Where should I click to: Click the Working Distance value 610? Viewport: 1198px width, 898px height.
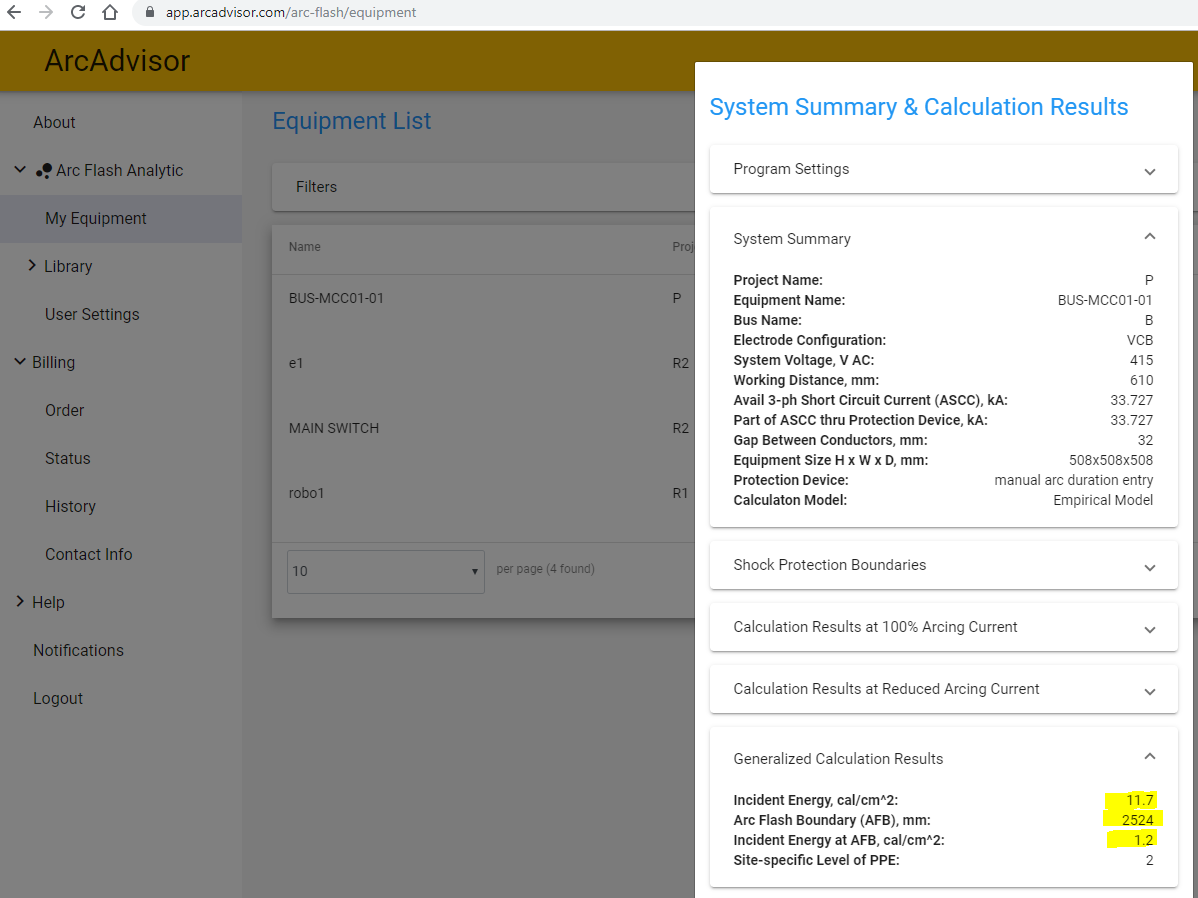[x=1141, y=380]
